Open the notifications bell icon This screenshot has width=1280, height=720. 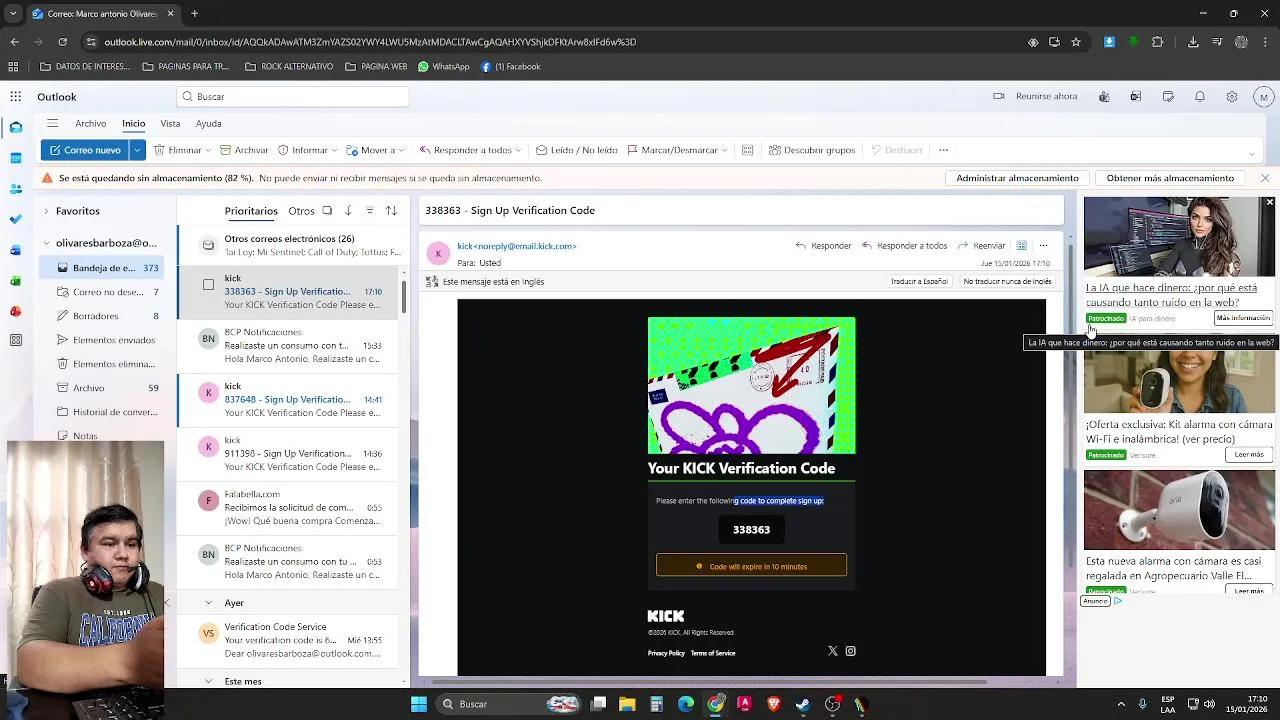click(x=1200, y=97)
